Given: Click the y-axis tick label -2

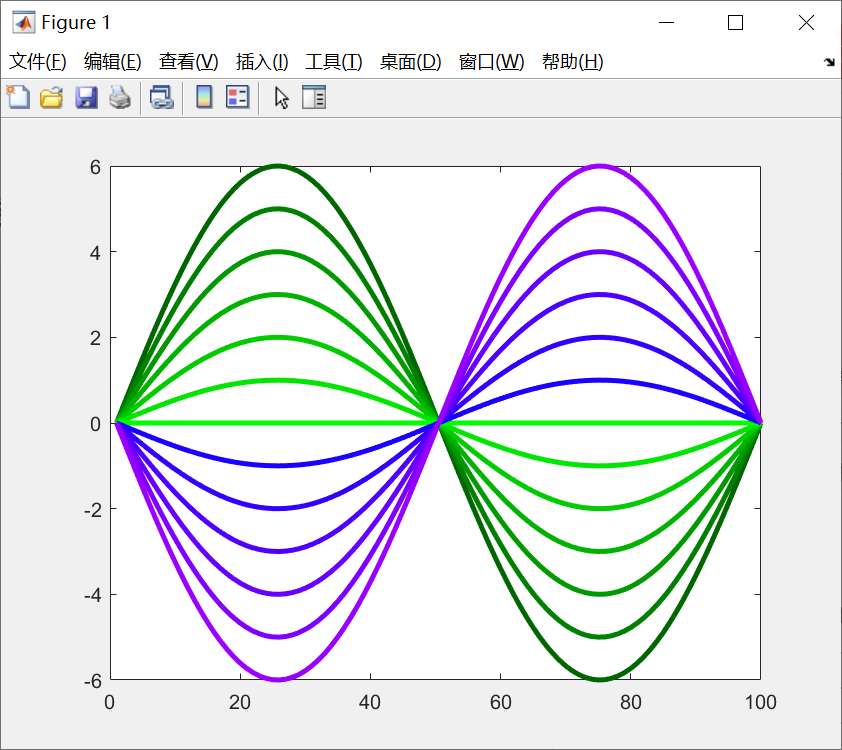Looking at the screenshot, I should point(93,510).
